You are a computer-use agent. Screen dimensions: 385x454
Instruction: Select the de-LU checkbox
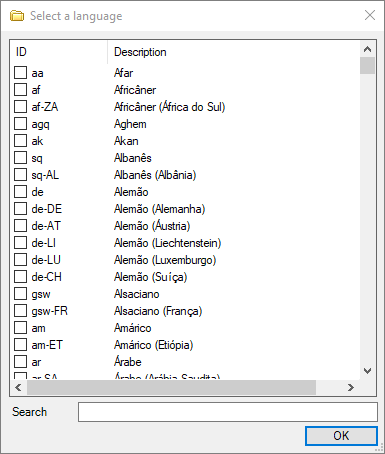click(20, 260)
